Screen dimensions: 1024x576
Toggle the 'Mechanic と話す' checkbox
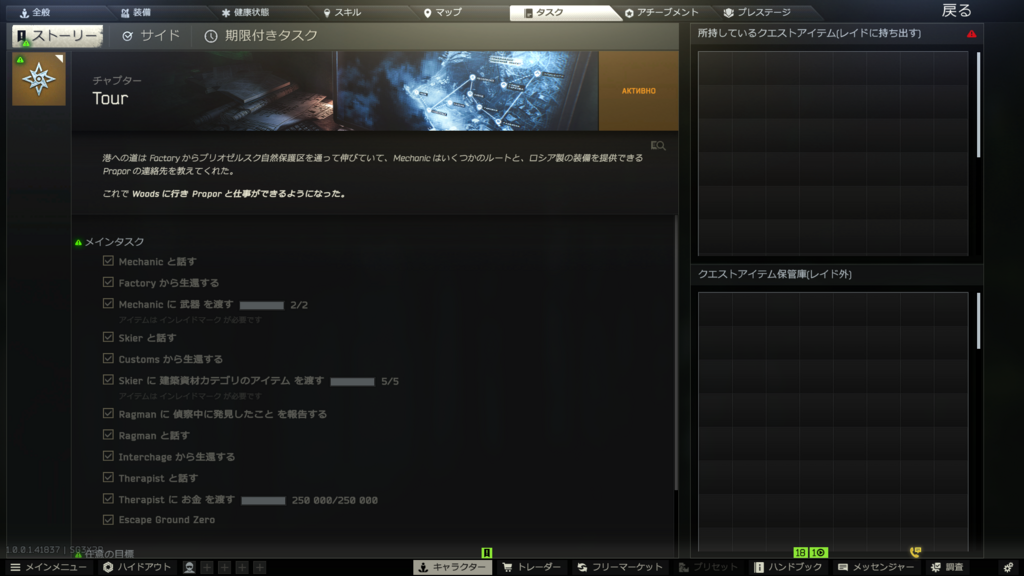point(108,261)
